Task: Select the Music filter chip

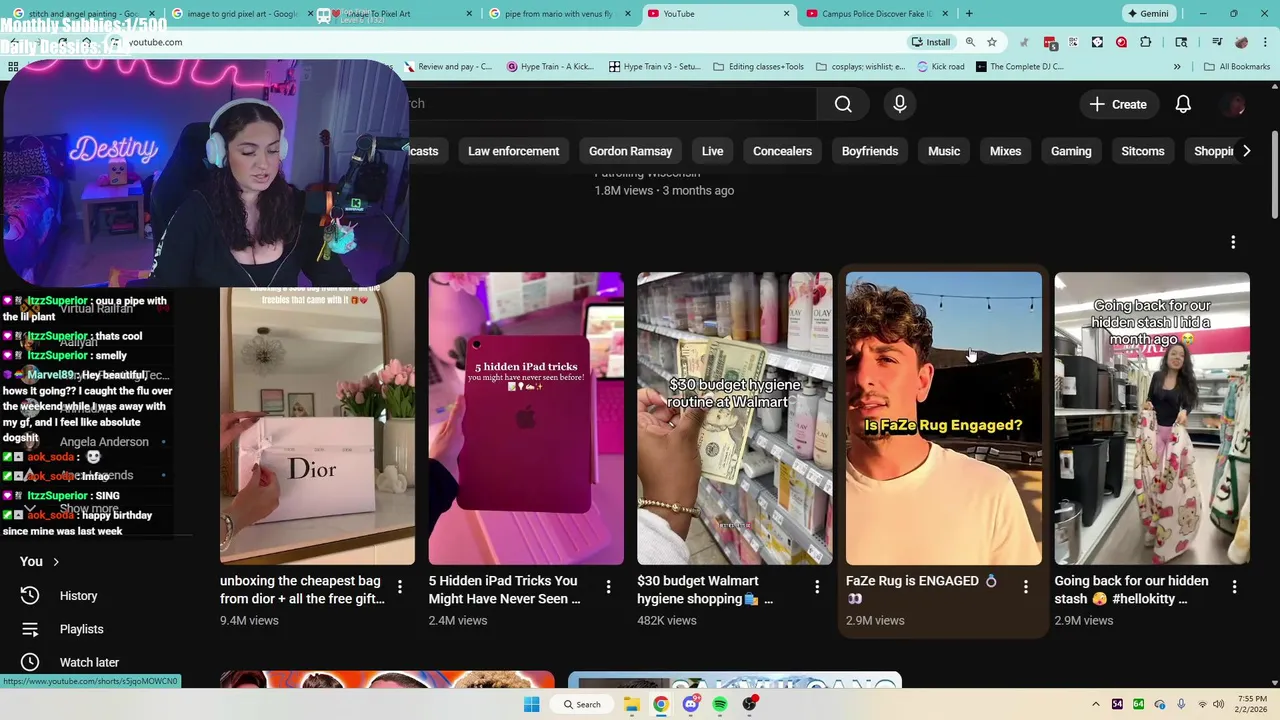Action: pos(944,151)
